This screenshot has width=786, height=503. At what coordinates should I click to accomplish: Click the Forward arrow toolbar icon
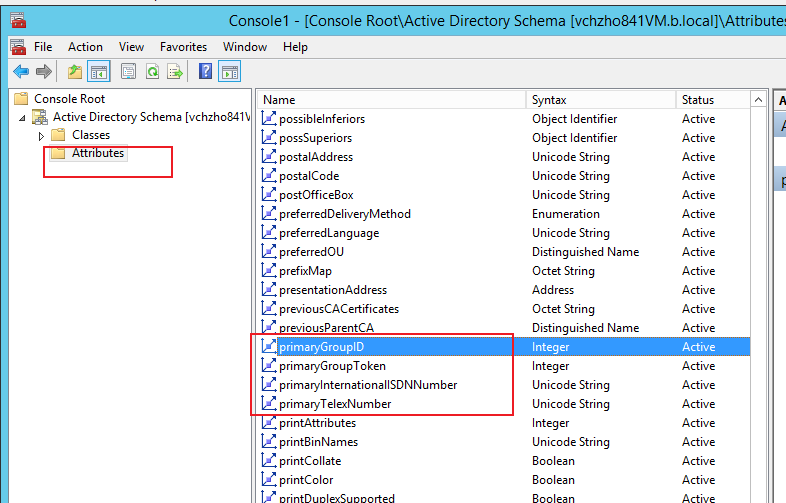(x=44, y=72)
